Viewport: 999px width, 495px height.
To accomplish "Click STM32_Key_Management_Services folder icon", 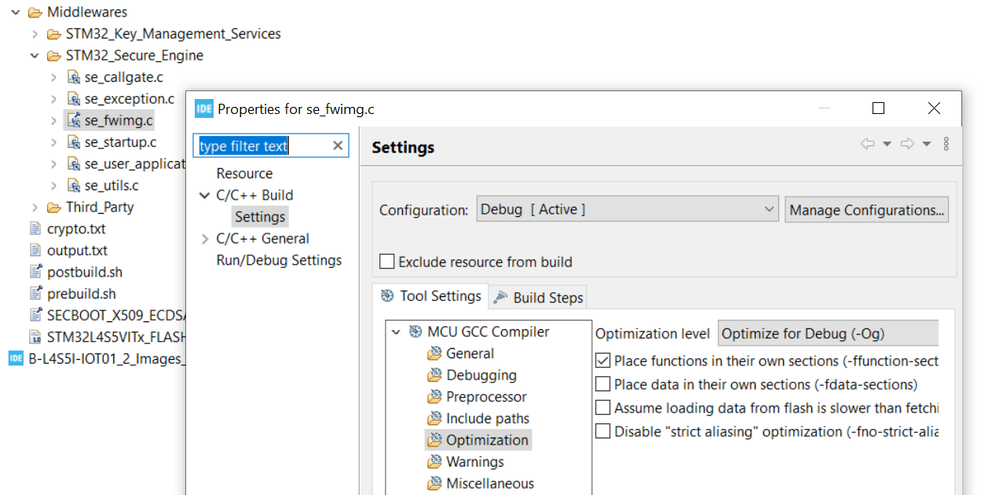I will coord(54,34).
